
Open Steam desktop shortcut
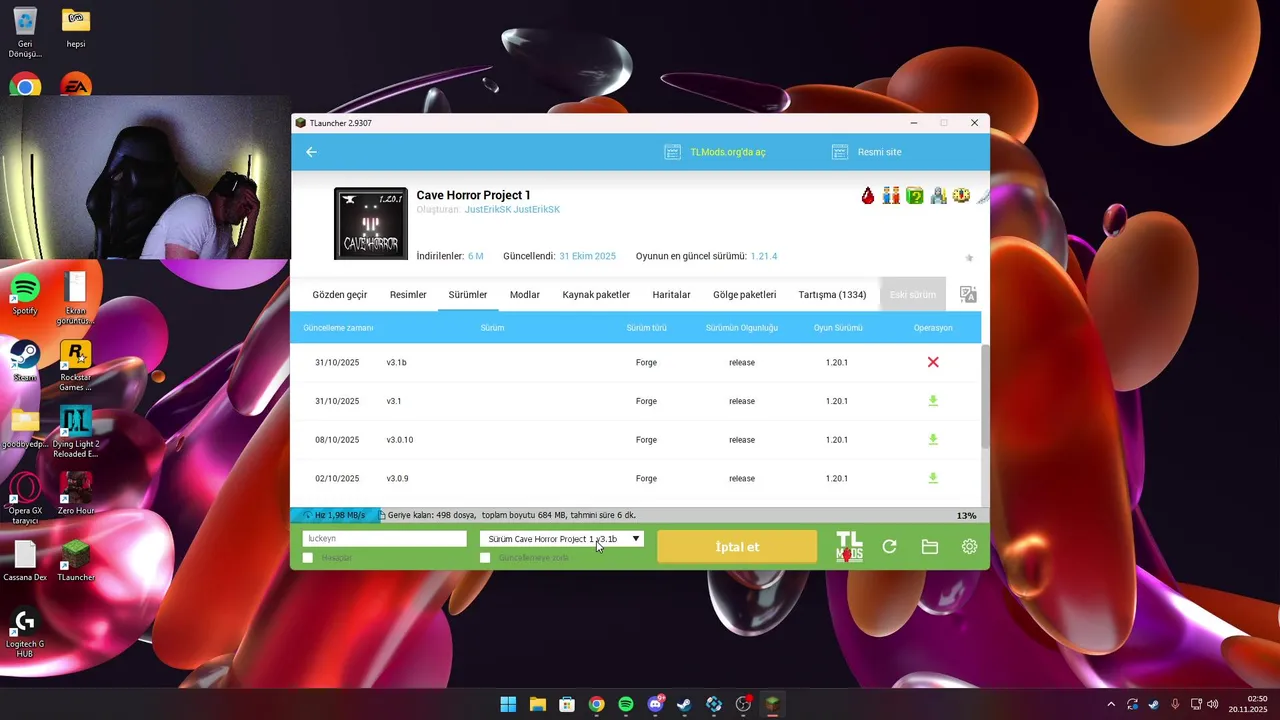[25, 361]
